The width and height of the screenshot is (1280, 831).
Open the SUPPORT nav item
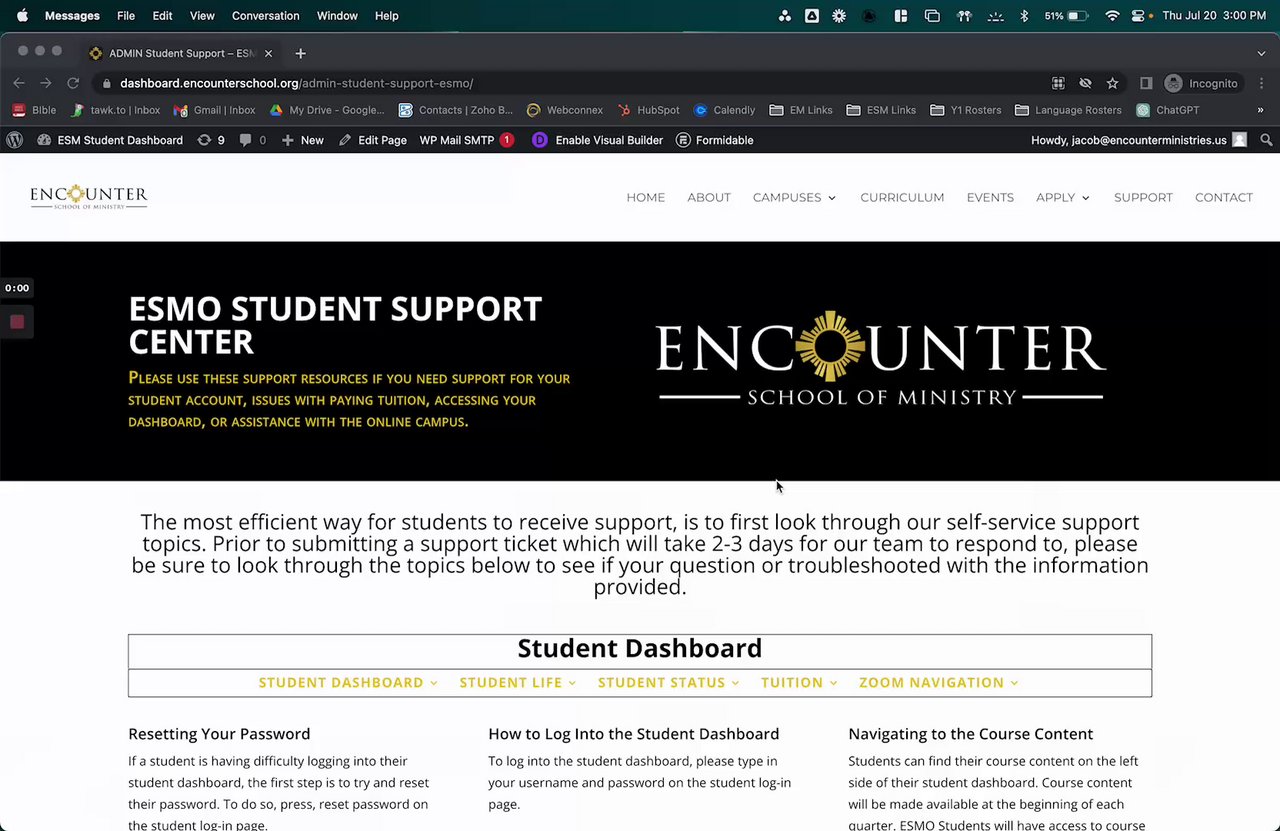click(1143, 197)
